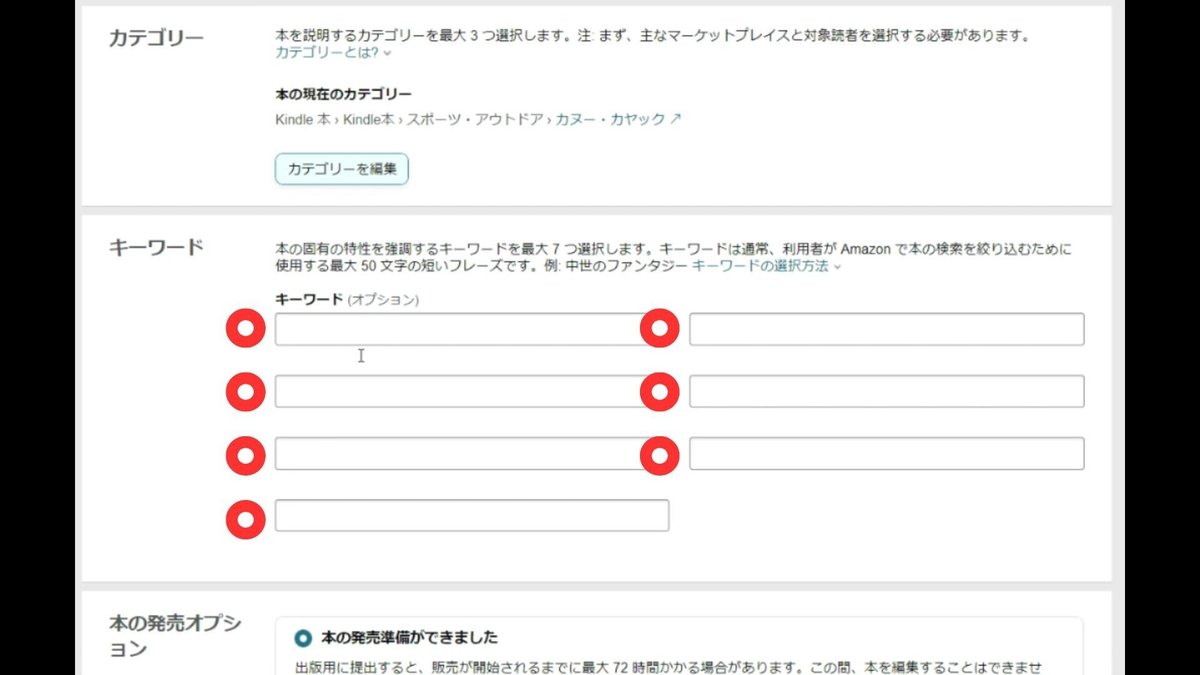Image resolution: width=1200 pixels, height=675 pixels.
Task: Click red ring marker beside second-row right field
Action: coord(659,392)
